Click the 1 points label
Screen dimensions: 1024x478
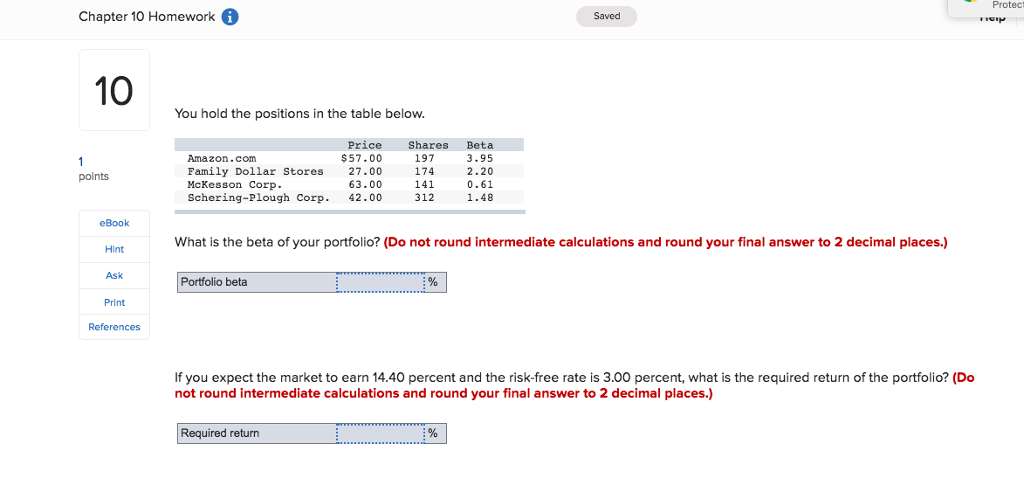pyautogui.click(x=93, y=168)
